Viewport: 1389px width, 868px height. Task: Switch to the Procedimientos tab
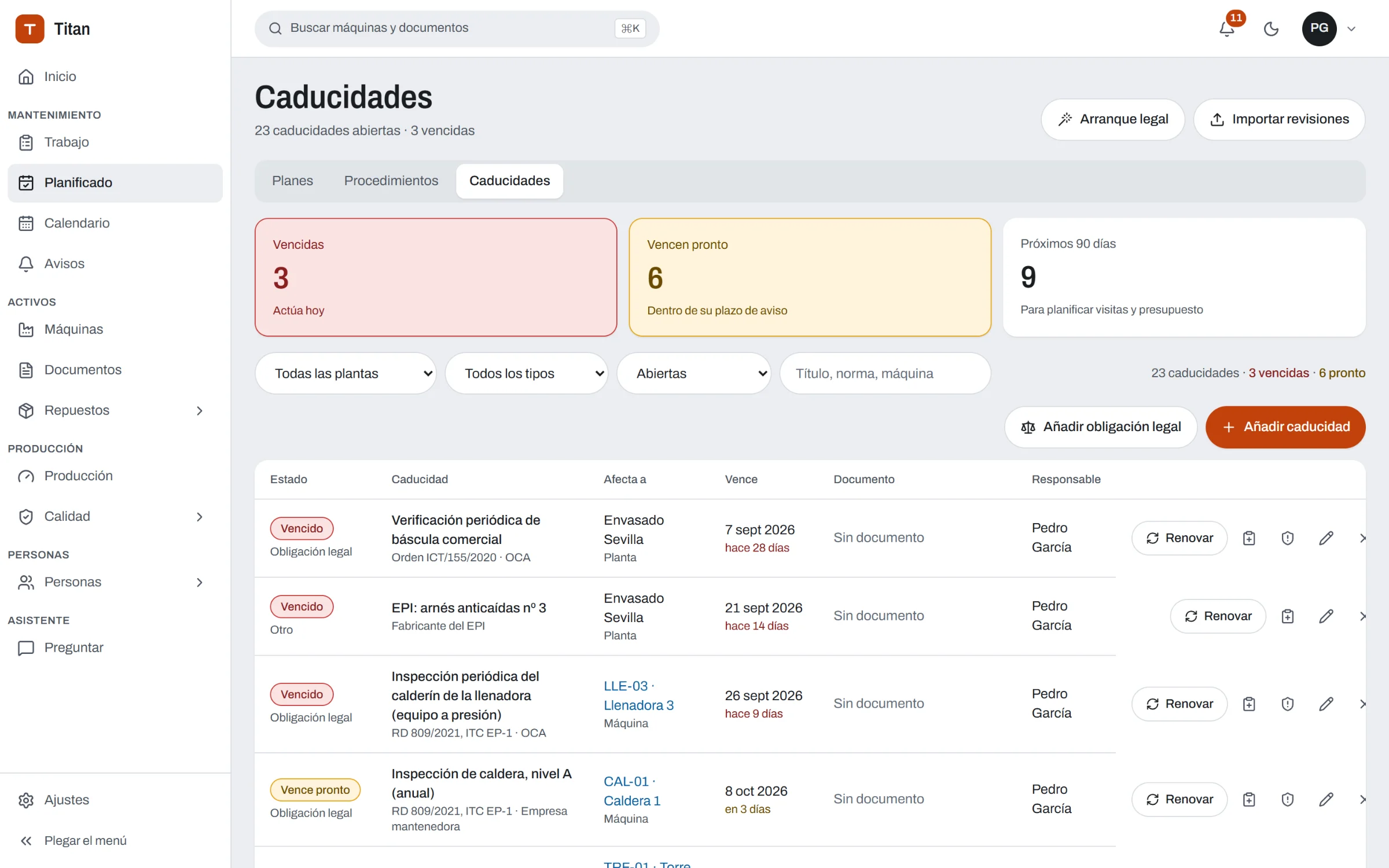(x=391, y=181)
